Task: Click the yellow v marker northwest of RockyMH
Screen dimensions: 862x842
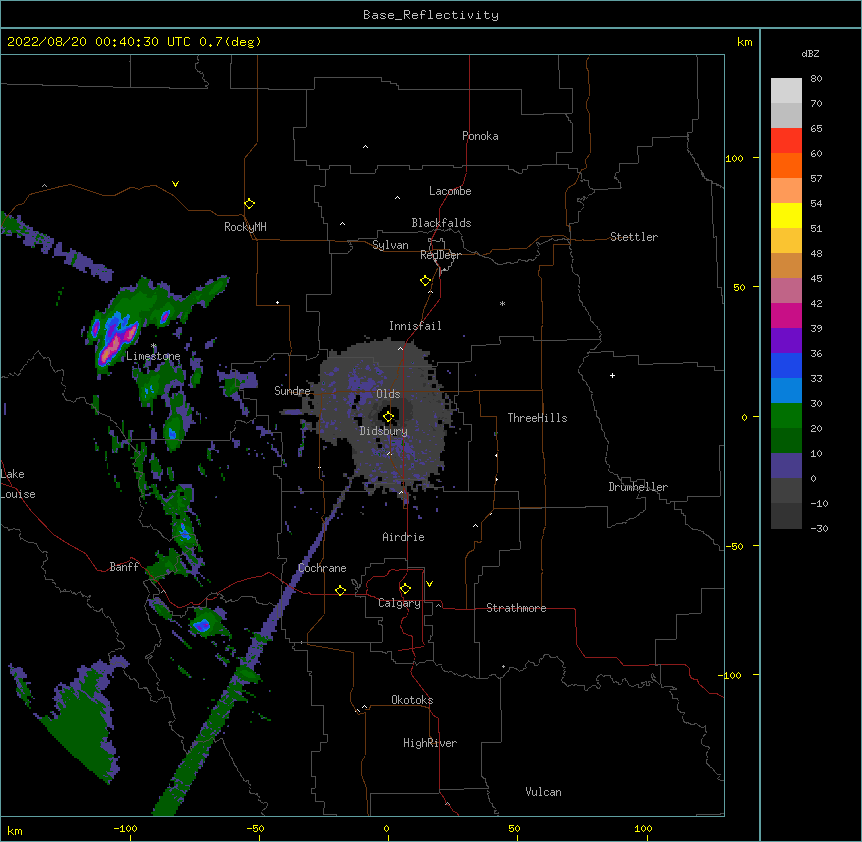Action: click(x=175, y=184)
